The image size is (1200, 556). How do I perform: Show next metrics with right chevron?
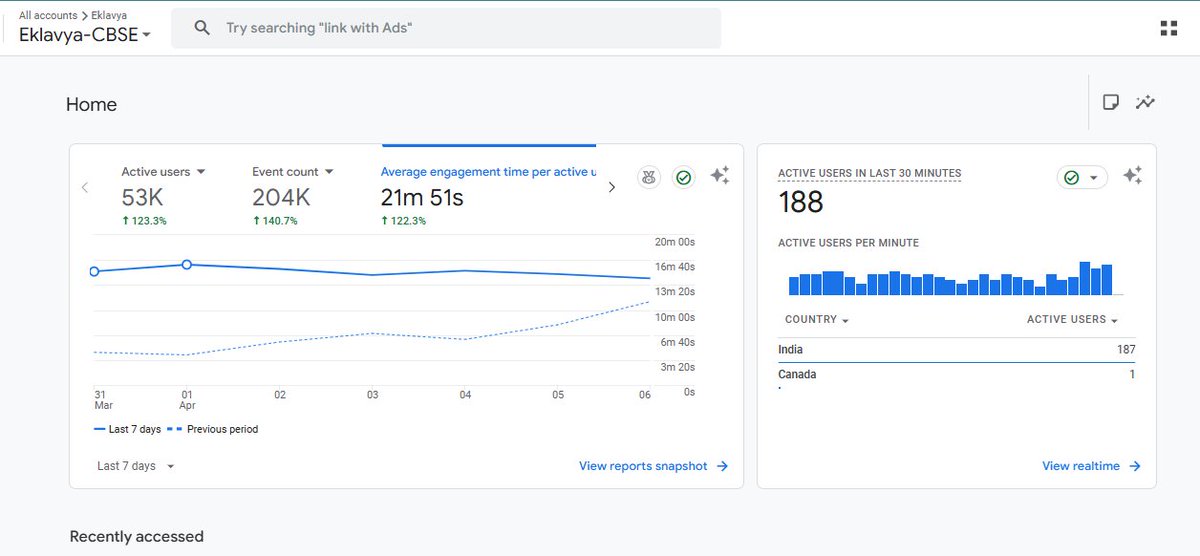click(612, 187)
